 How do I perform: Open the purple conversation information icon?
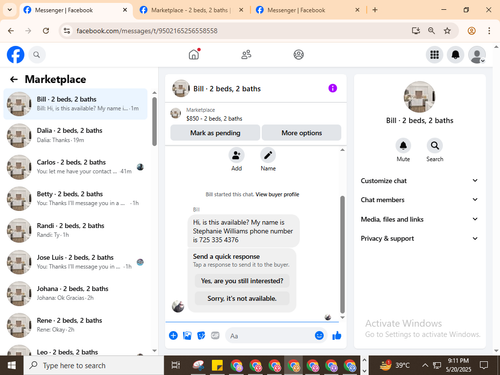click(x=332, y=88)
